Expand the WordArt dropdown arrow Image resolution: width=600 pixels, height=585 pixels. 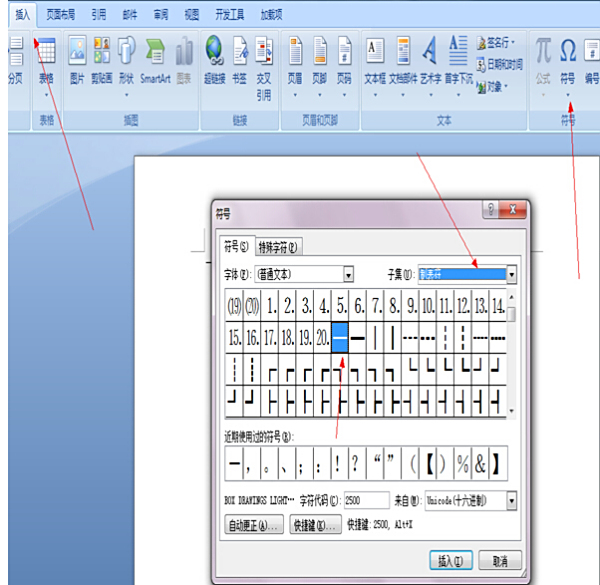click(430, 95)
